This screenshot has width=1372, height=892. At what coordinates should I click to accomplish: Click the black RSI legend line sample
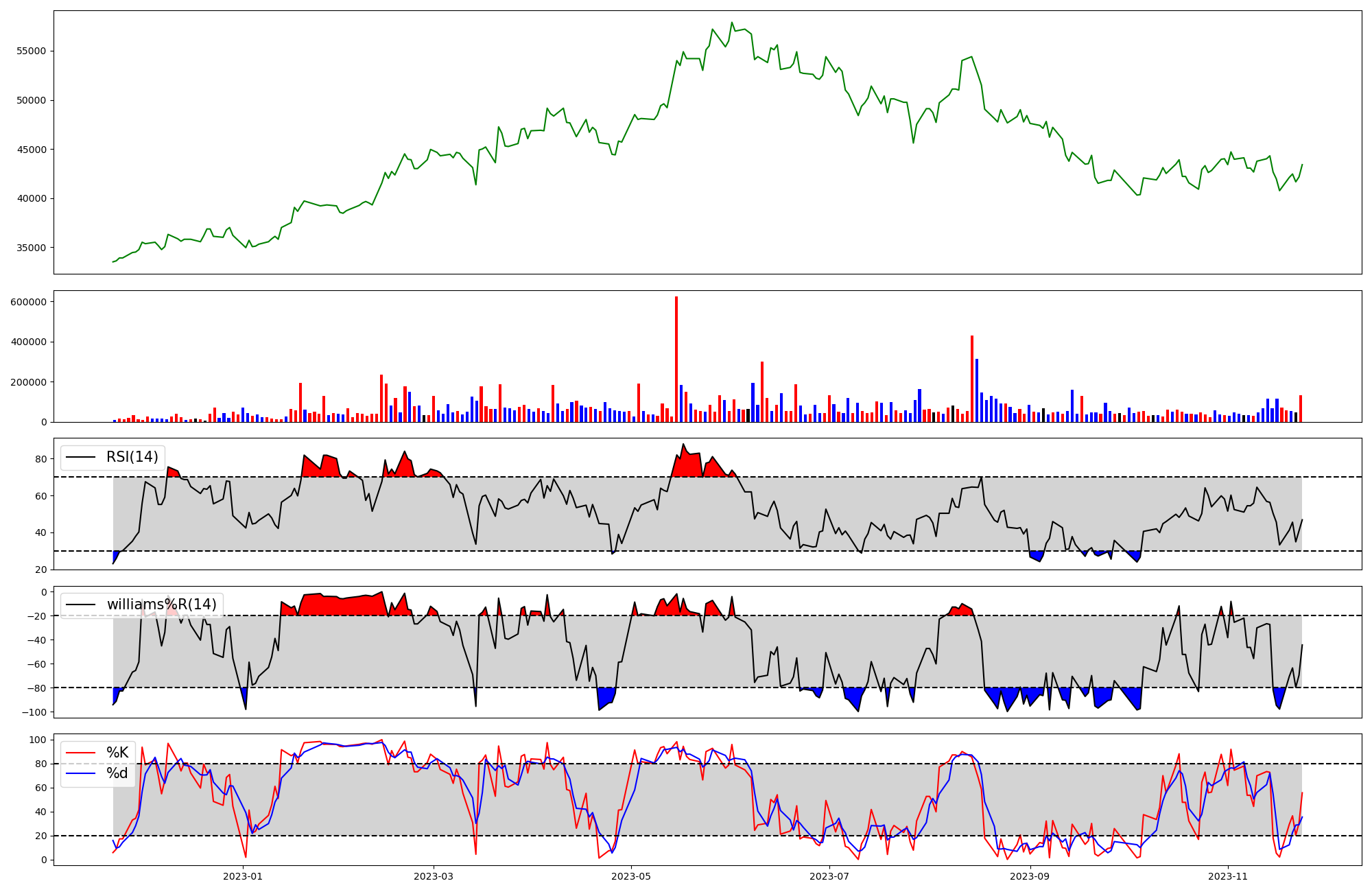pyautogui.click(x=80, y=458)
